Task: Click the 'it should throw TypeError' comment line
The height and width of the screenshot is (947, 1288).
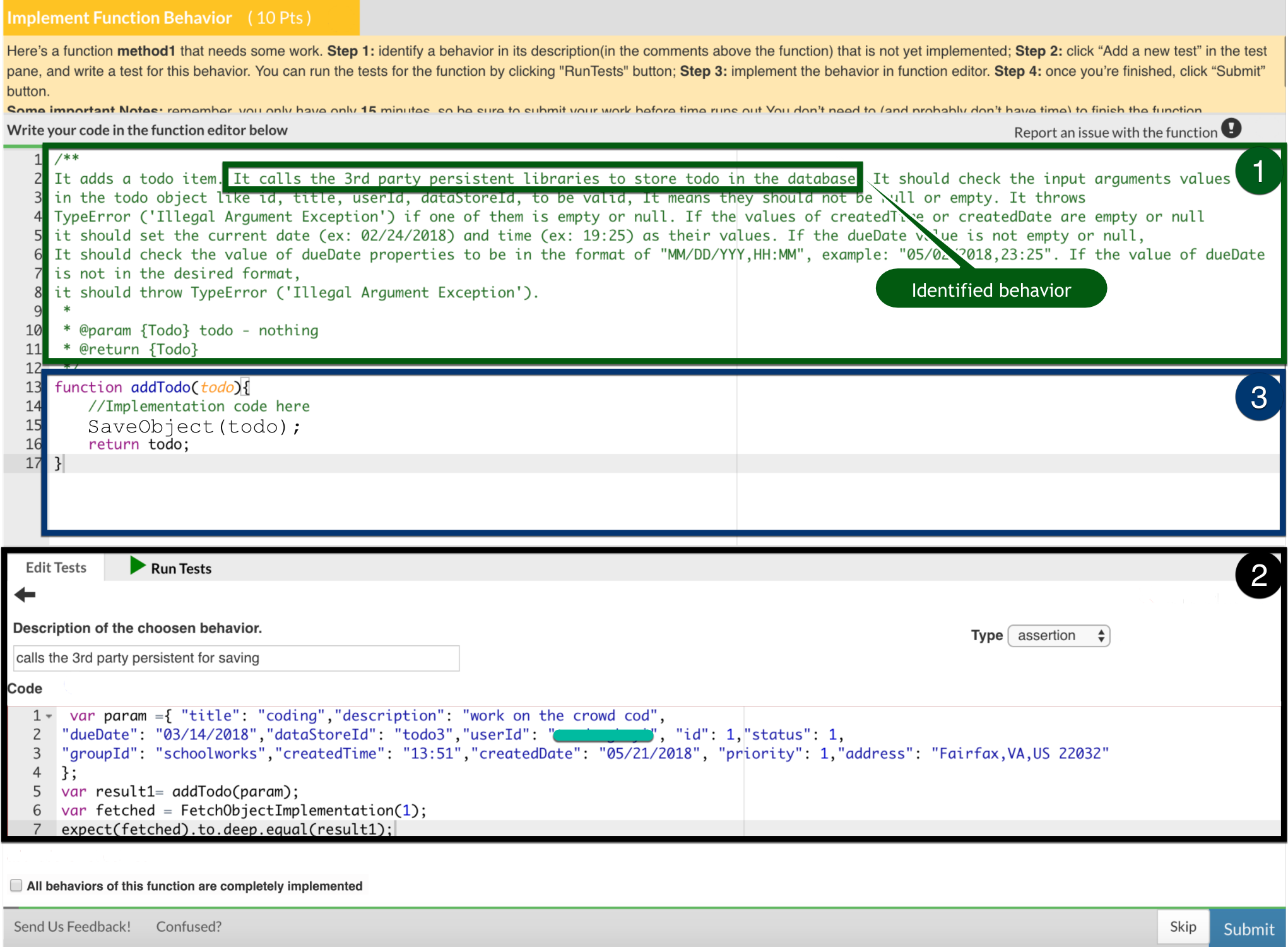Action: [x=297, y=293]
